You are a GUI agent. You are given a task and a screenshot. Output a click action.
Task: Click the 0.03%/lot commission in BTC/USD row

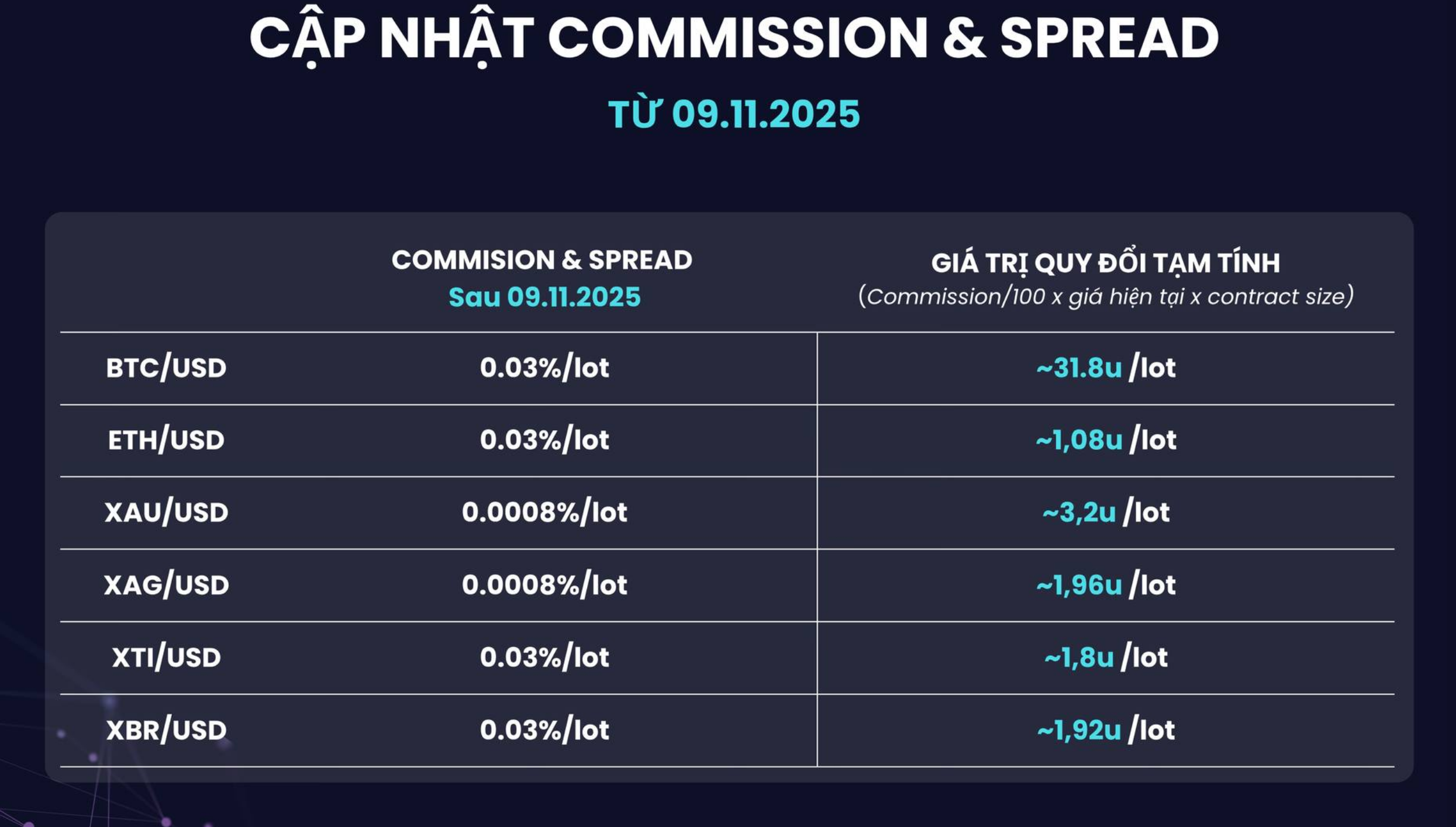(x=544, y=368)
